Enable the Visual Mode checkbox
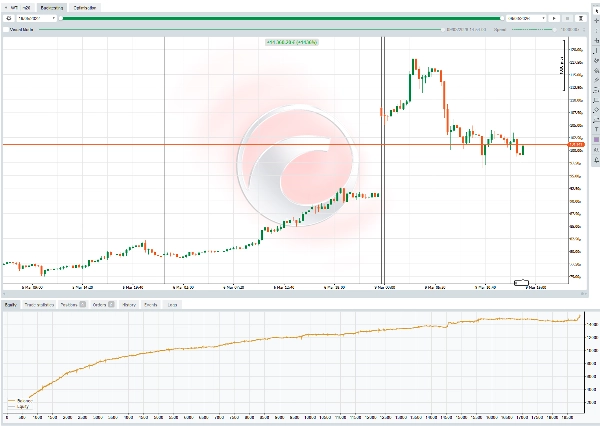The width and height of the screenshot is (600, 426). pyautogui.click(x=6, y=29)
